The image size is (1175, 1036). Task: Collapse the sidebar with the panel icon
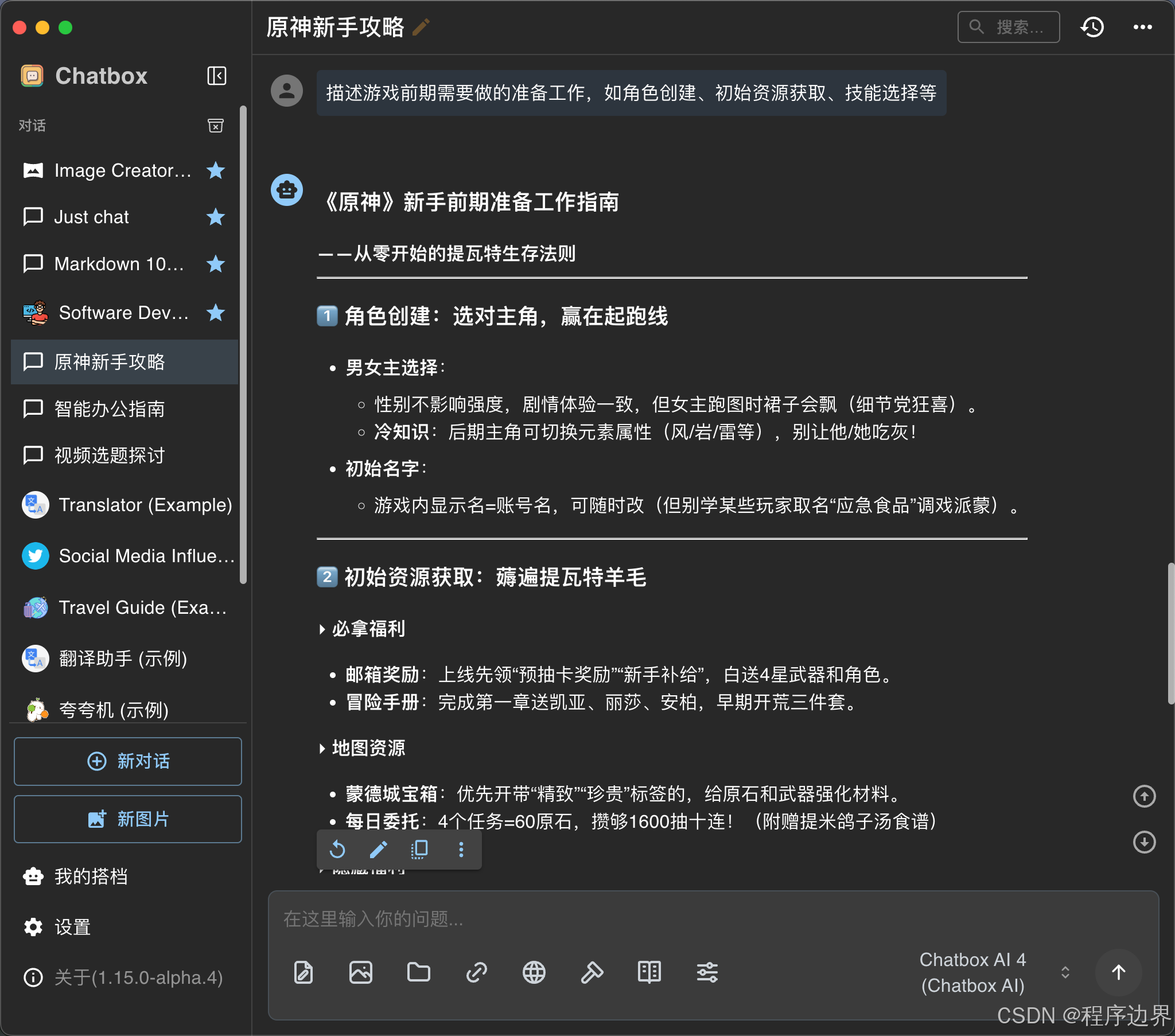coord(216,76)
